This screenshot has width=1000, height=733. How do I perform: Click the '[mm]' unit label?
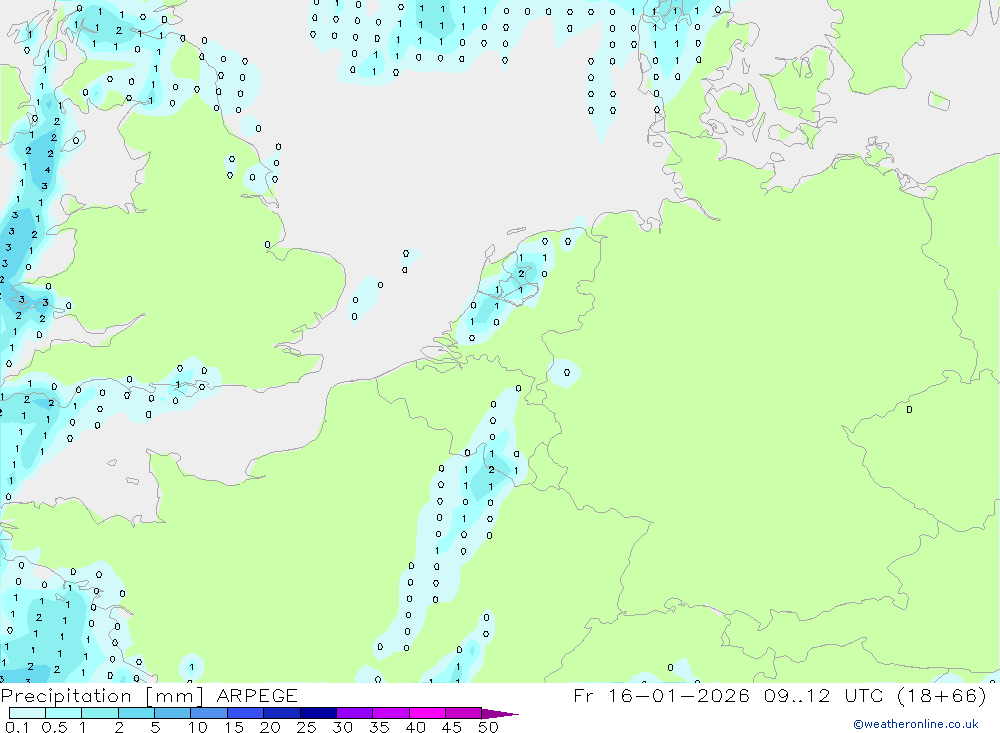174,696
